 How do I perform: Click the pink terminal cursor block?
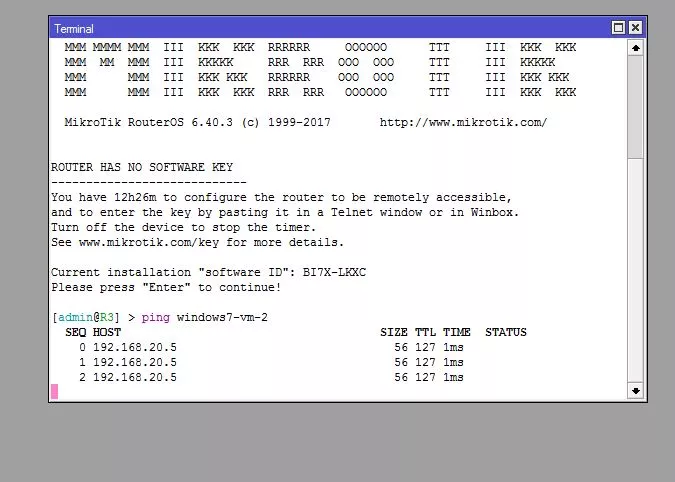(54, 391)
